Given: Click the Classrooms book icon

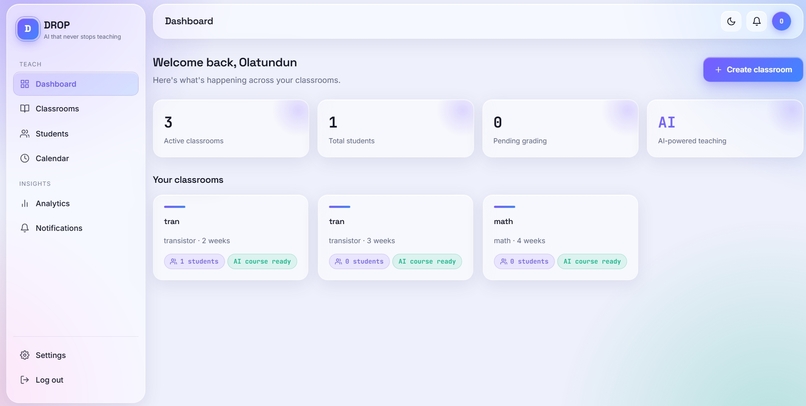Looking at the screenshot, I should pos(24,108).
